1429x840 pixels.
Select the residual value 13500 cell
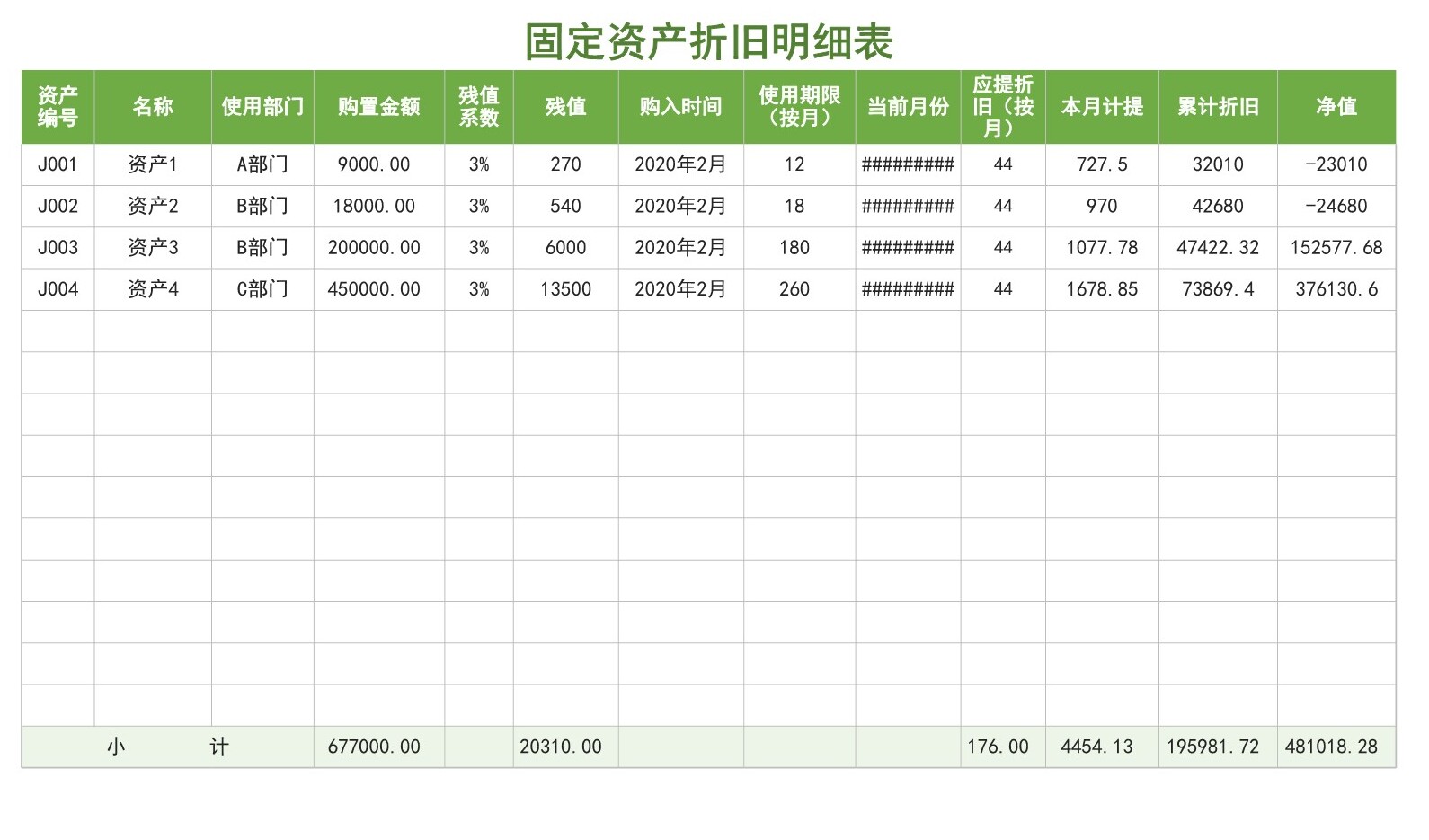(x=565, y=289)
